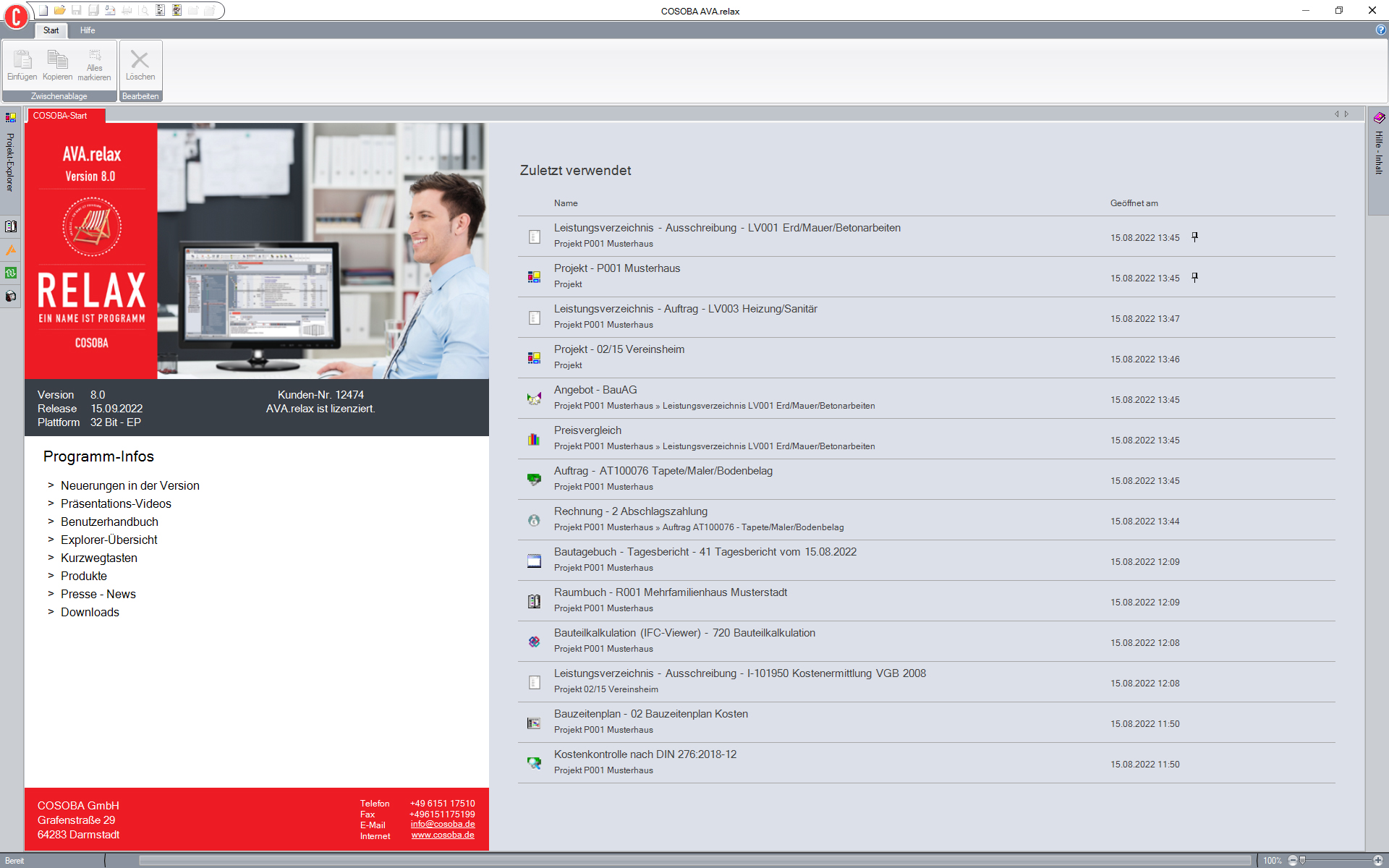Viewport: 1389px width, 868px height.
Task: Expand the Produkte section
Action: point(84,576)
